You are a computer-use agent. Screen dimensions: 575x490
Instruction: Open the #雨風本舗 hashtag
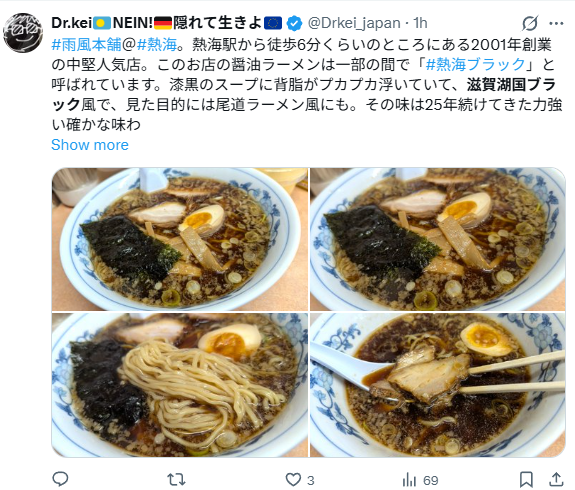(x=87, y=44)
